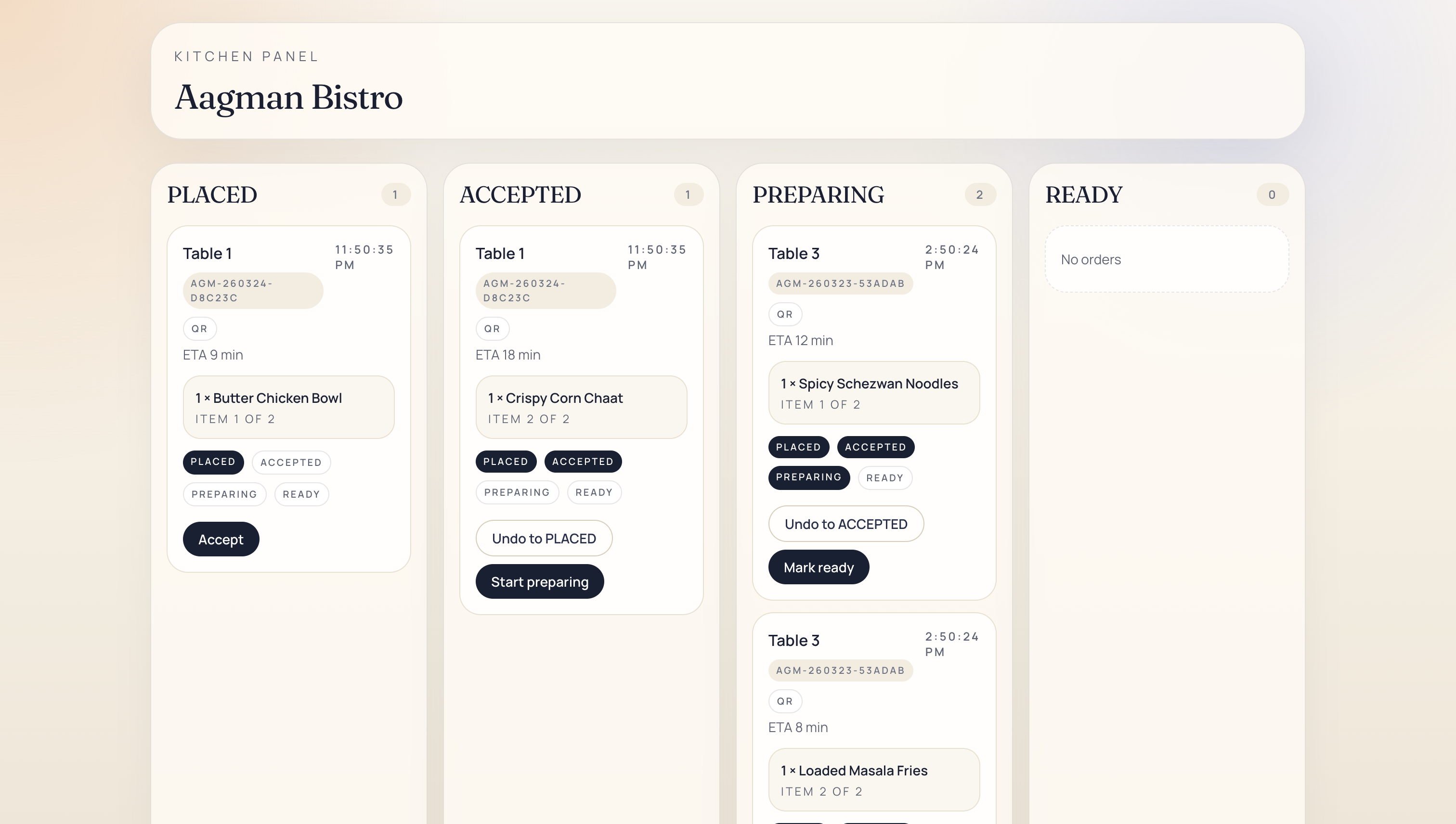Select the READY status pill on Schezwan Noodles card
Viewport: 1456px width, 824px height.
pos(884,477)
